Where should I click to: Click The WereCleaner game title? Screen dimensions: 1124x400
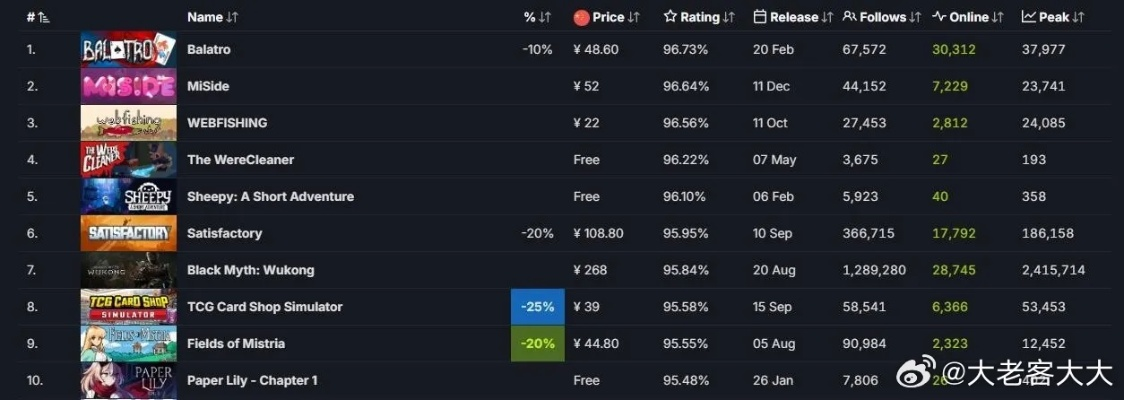pos(240,160)
